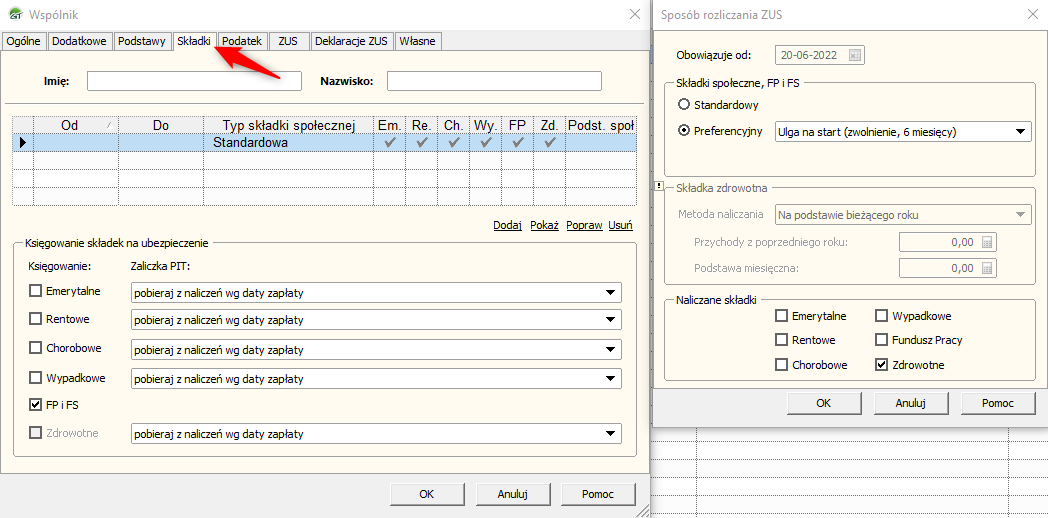This screenshot has width=1048, height=518.
Task: Close the Wspólnik window
Action: (x=635, y=14)
